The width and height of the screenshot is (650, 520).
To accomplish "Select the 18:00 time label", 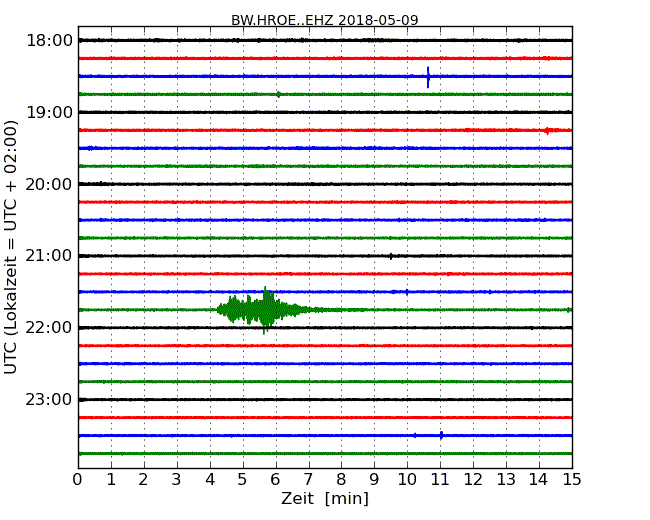I will tap(49, 41).
